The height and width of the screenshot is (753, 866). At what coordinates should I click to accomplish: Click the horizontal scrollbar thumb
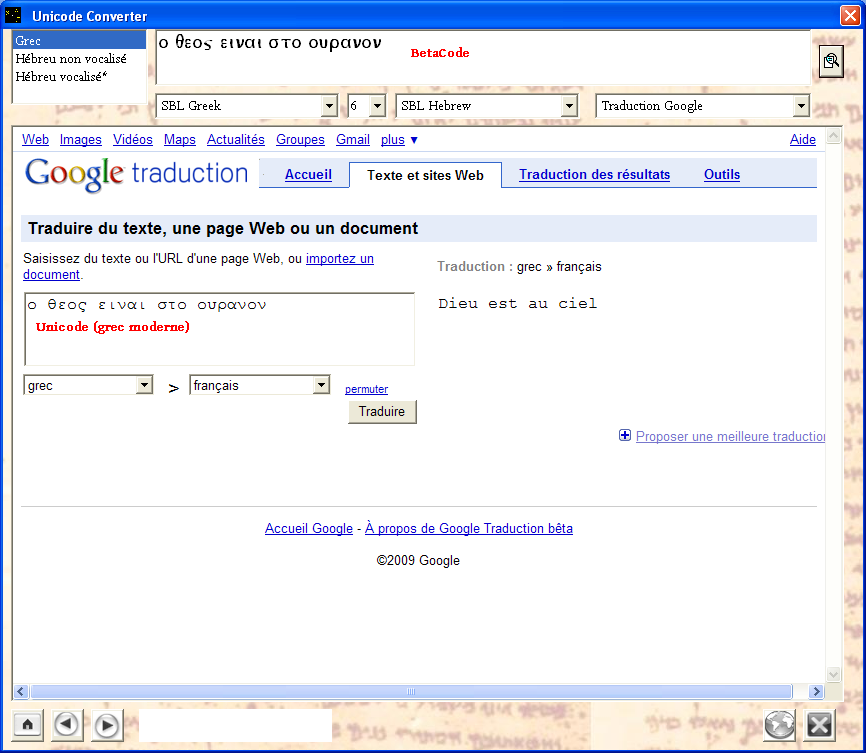411,691
